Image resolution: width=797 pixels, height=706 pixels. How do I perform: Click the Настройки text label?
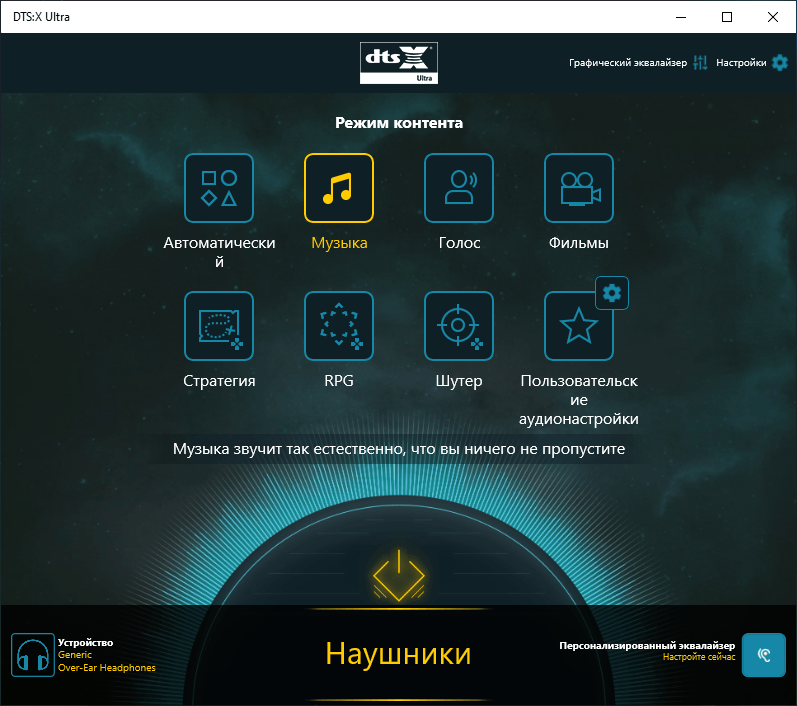click(x=741, y=63)
